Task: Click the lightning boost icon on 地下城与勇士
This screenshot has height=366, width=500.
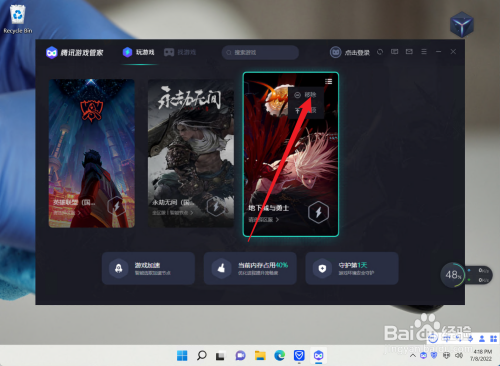Action: 318,212
